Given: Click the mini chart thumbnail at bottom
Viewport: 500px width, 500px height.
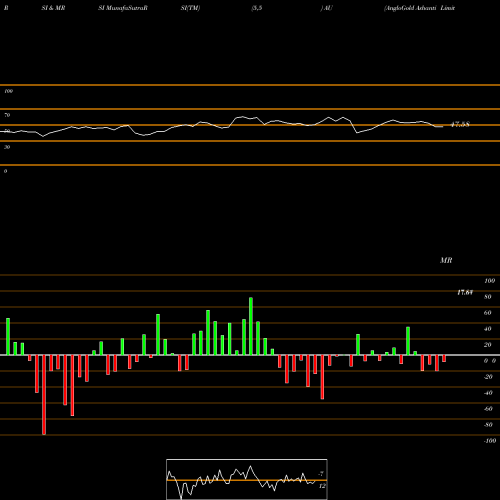Looking at the screenshot, I should (247, 479).
